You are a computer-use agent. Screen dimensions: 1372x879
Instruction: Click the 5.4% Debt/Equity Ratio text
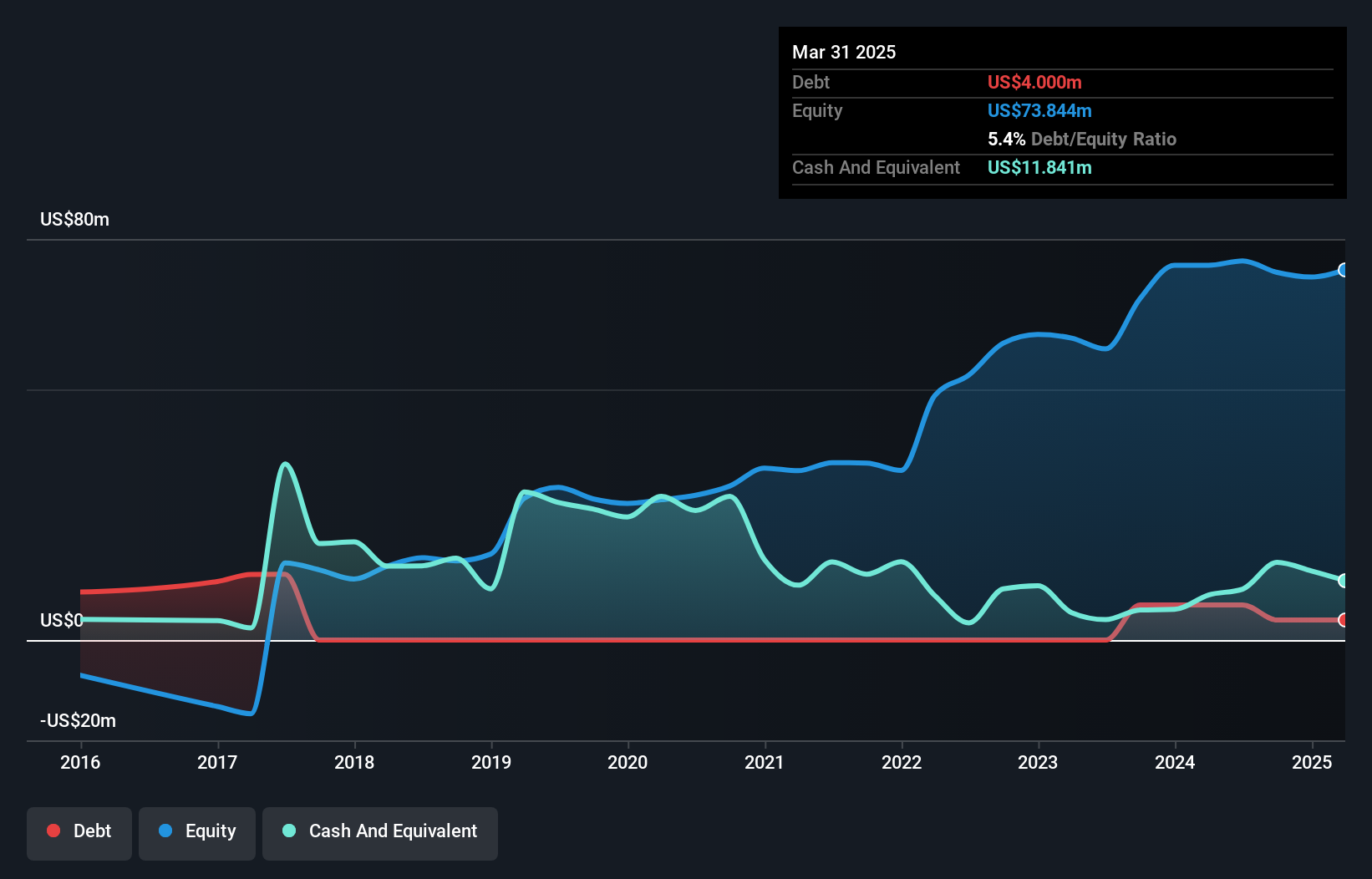tap(1081, 140)
